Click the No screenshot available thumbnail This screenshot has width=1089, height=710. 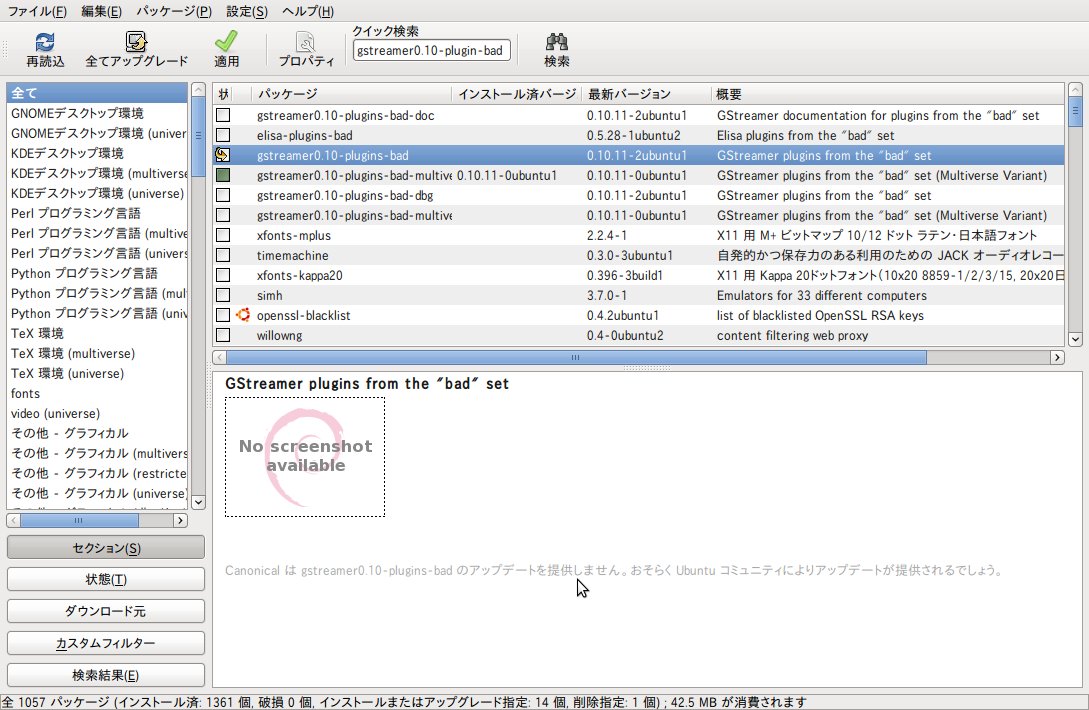point(305,457)
